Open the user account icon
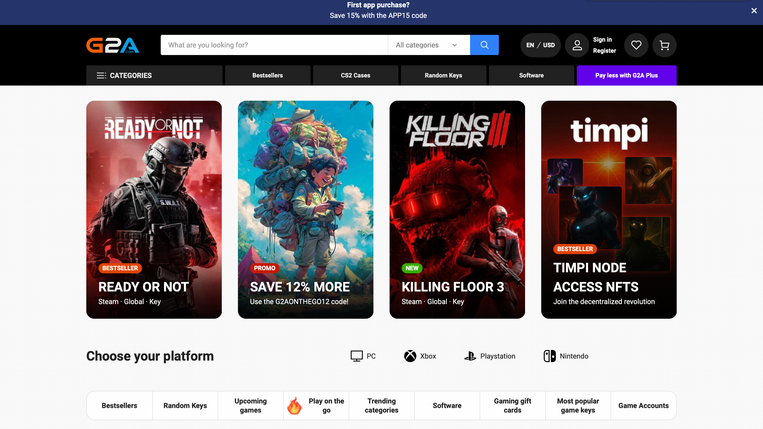 (577, 45)
